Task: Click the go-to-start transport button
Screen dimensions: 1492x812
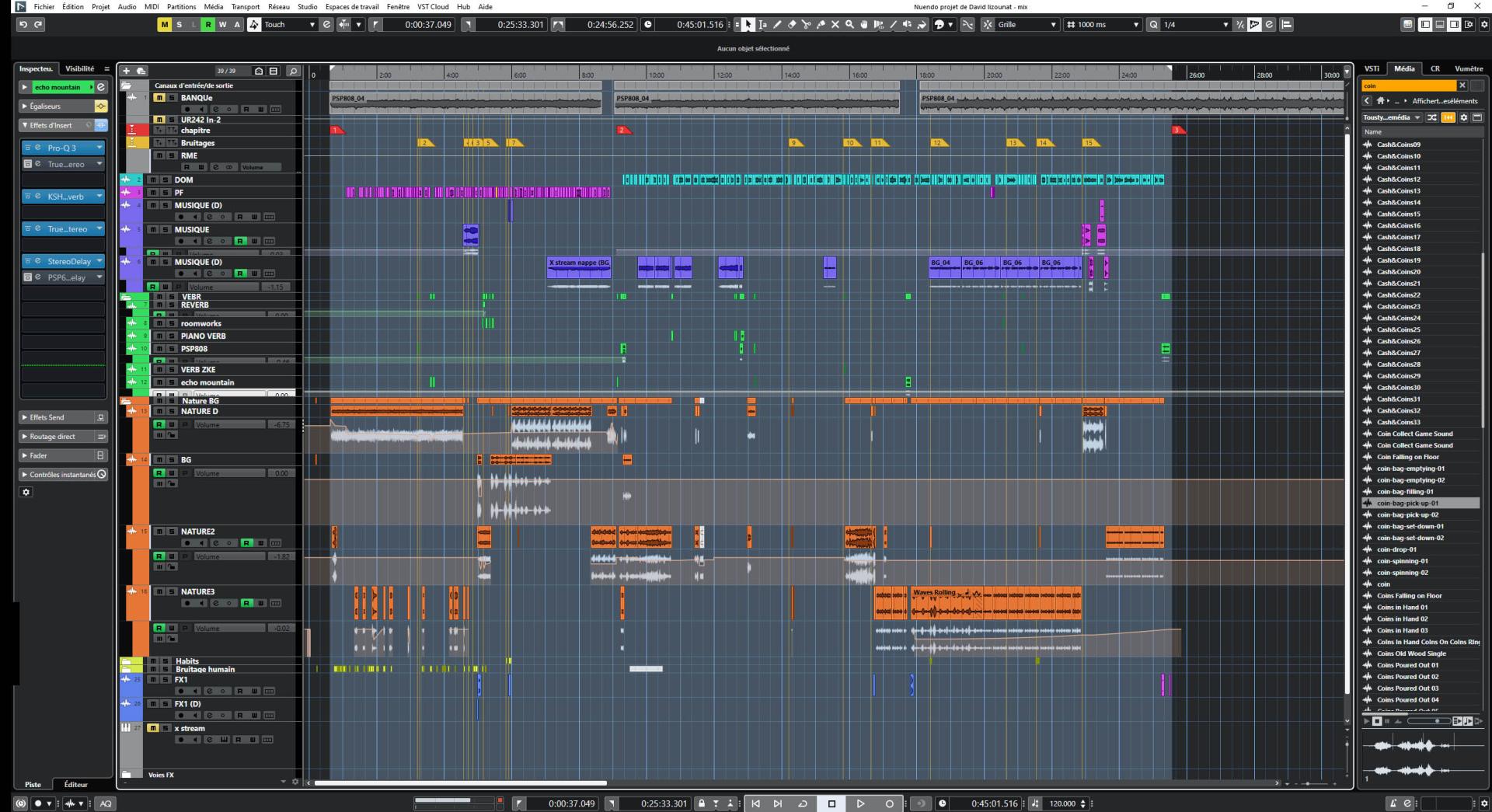Action: 755,803
